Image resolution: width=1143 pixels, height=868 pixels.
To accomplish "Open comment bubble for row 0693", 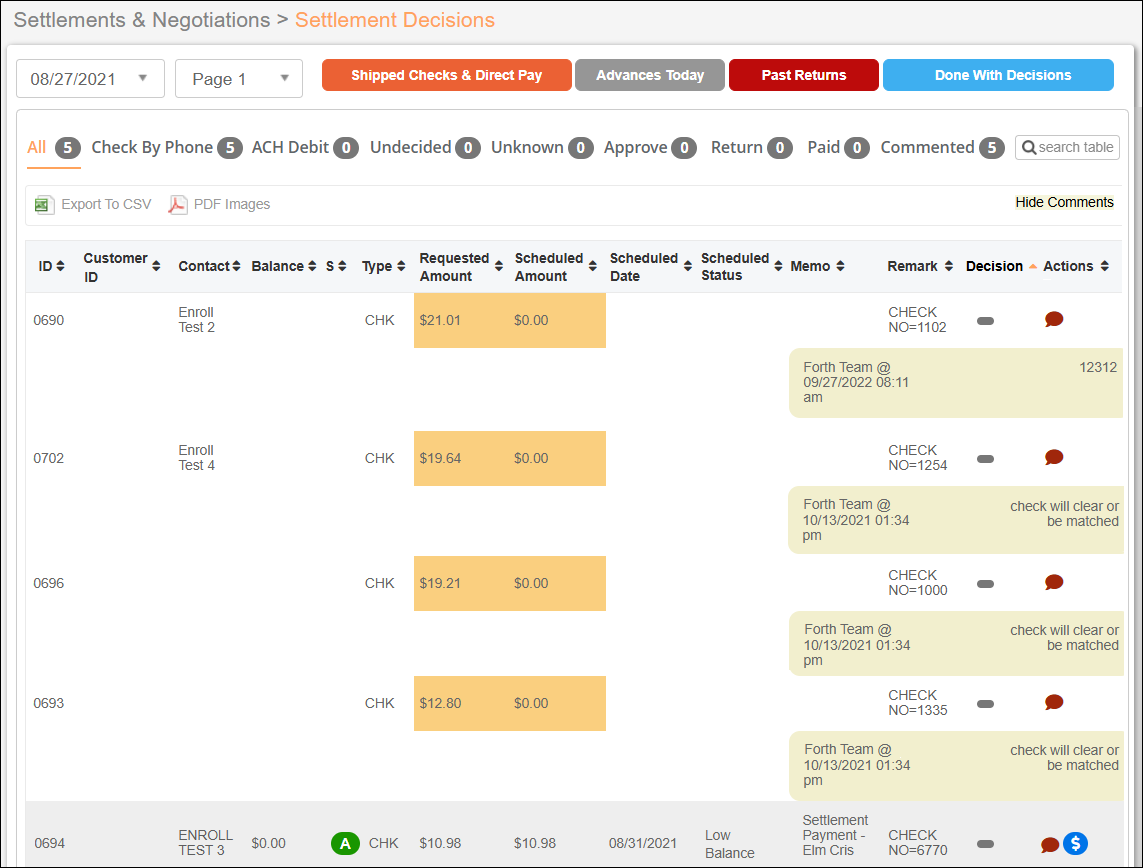I will (1053, 703).
